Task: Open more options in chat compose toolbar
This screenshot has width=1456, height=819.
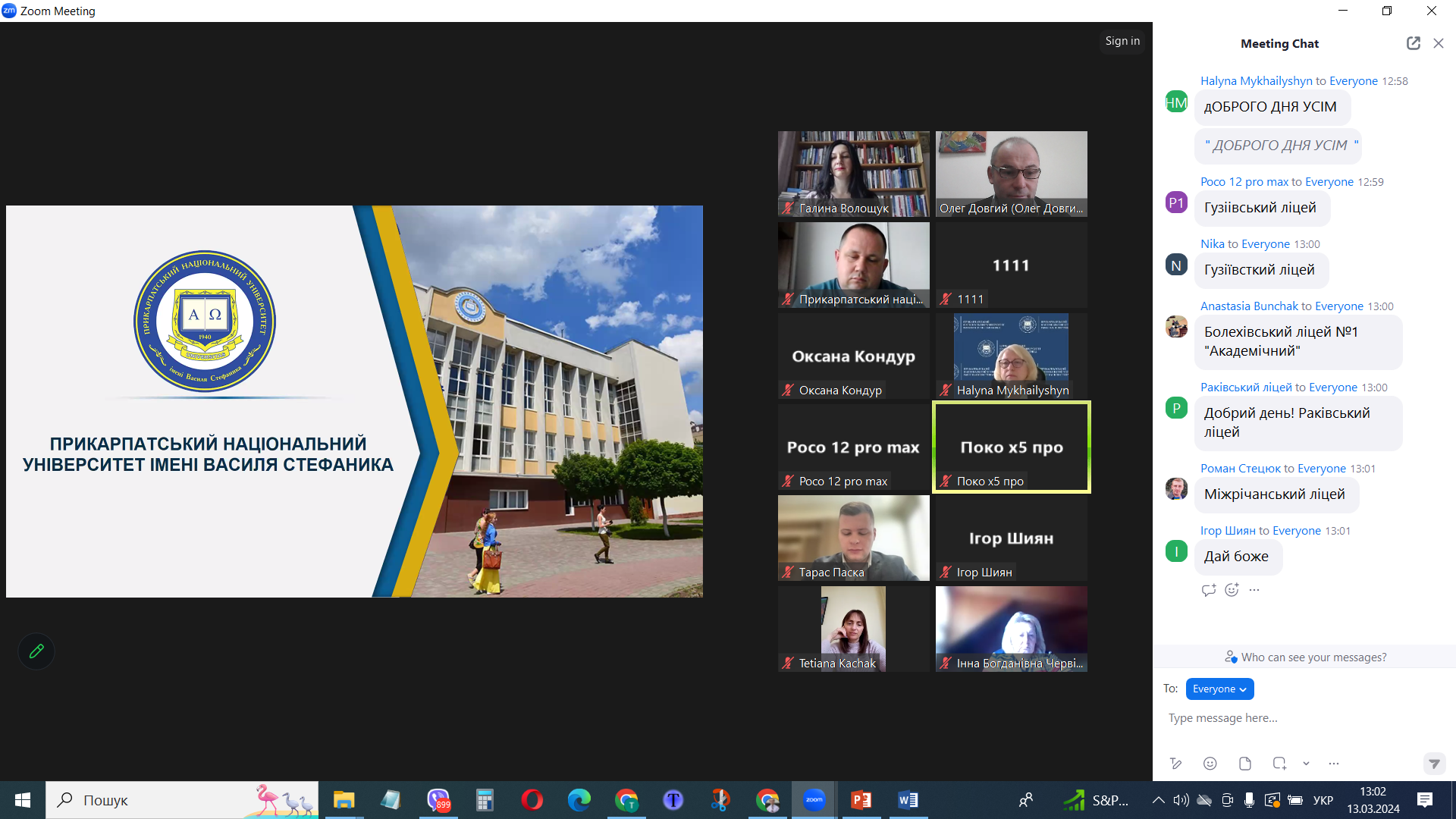Action: pos(1334,764)
